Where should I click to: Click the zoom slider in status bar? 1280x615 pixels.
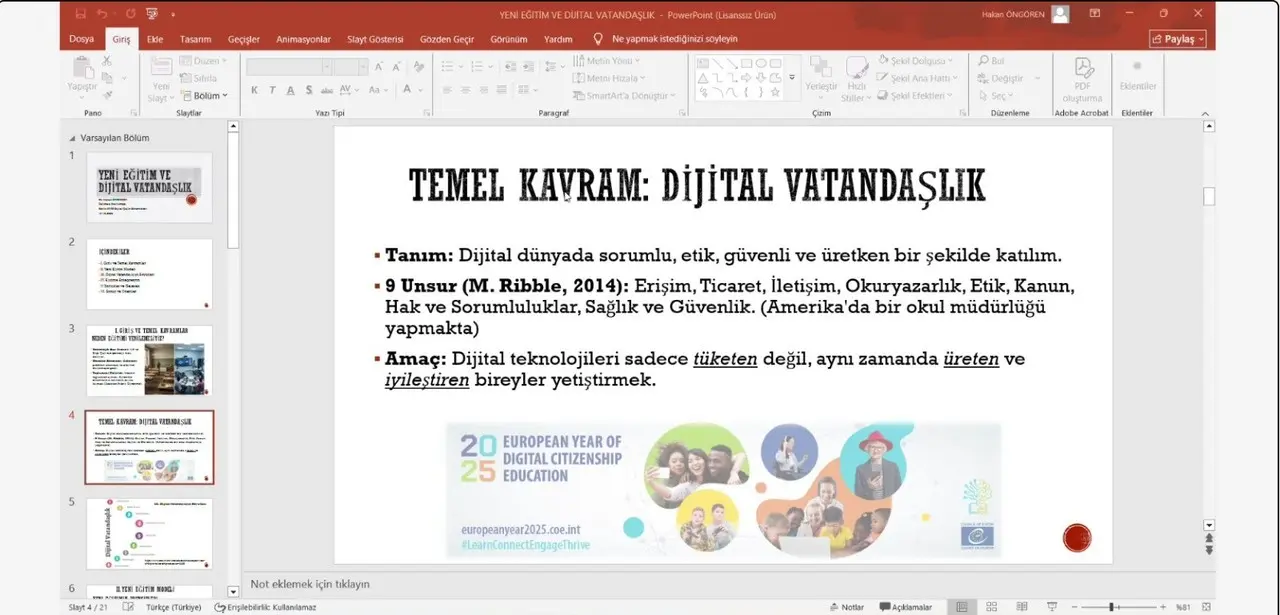pos(1110,607)
